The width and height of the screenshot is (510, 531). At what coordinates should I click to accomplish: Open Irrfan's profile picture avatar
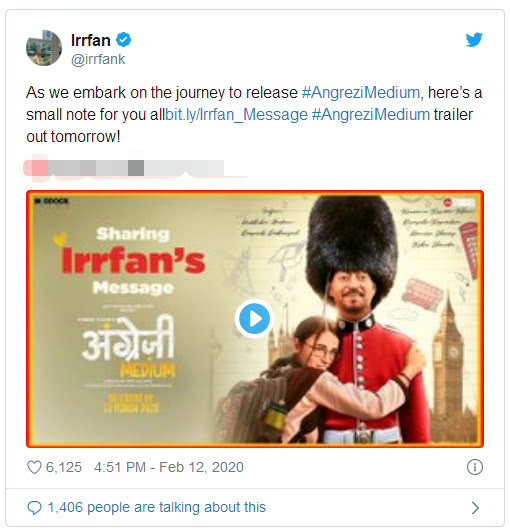(44, 48)
